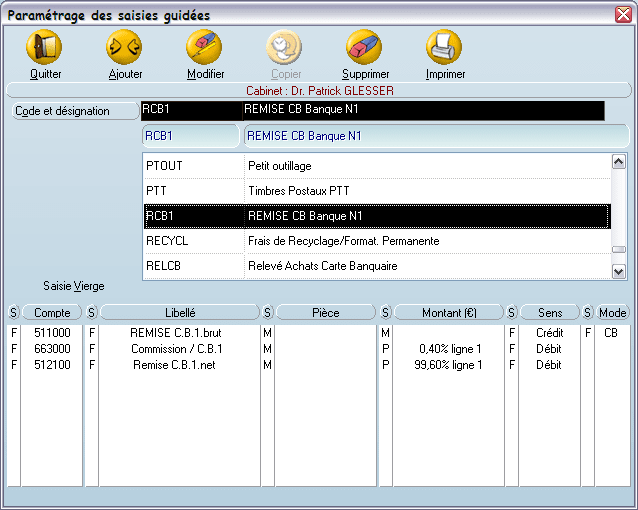
Task: Click the Libellé column header
Action: pyautogui.click(x=179, y=313)
